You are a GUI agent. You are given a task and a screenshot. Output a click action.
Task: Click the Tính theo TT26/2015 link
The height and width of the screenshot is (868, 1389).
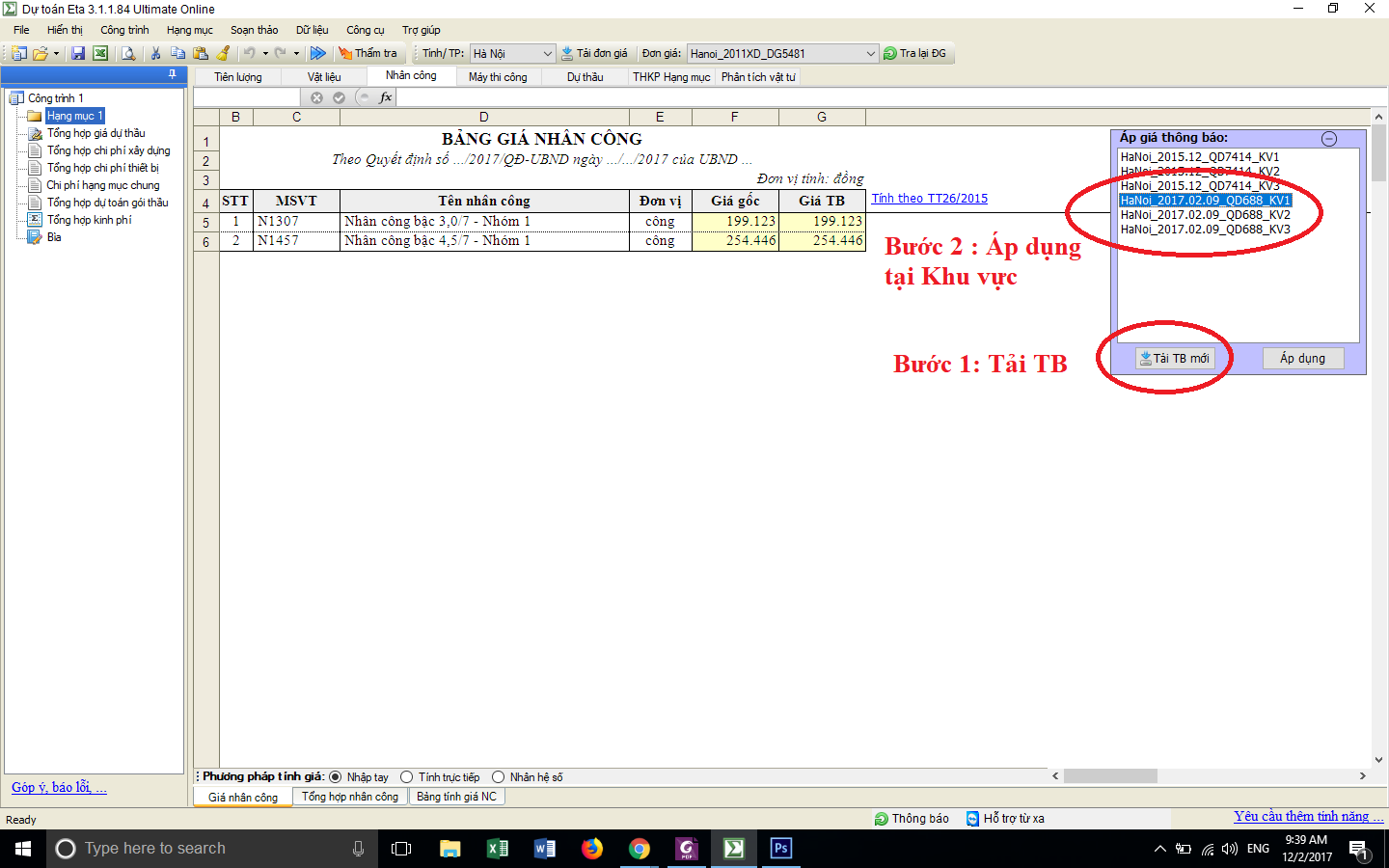click(930, 199)
